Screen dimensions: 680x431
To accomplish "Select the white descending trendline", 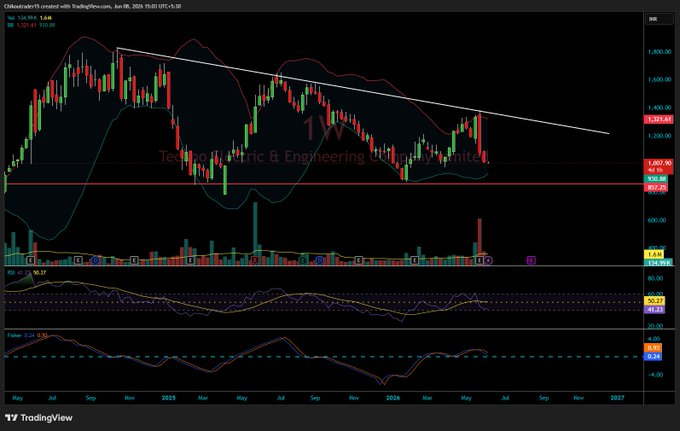I will tap(363, 90).
